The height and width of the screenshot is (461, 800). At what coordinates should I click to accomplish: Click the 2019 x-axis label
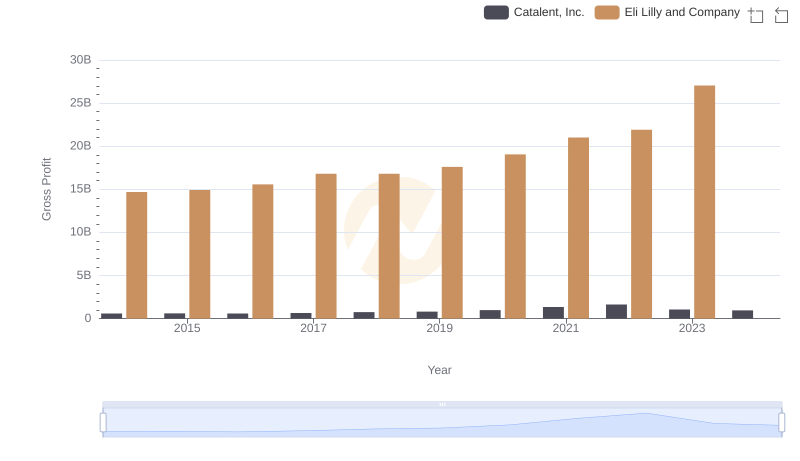(439, 328)
